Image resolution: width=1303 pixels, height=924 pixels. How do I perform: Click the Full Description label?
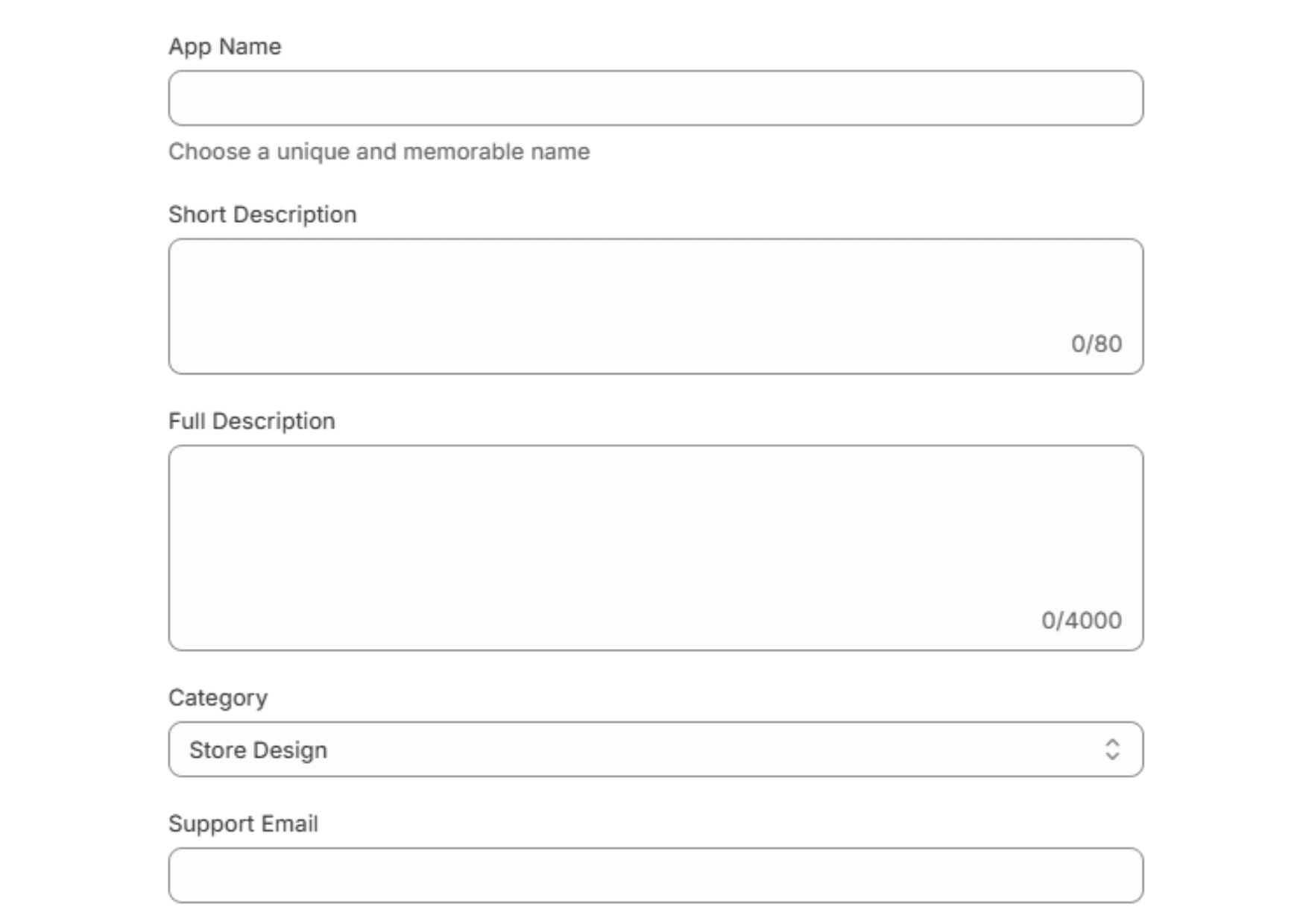[x=251, y=421]
